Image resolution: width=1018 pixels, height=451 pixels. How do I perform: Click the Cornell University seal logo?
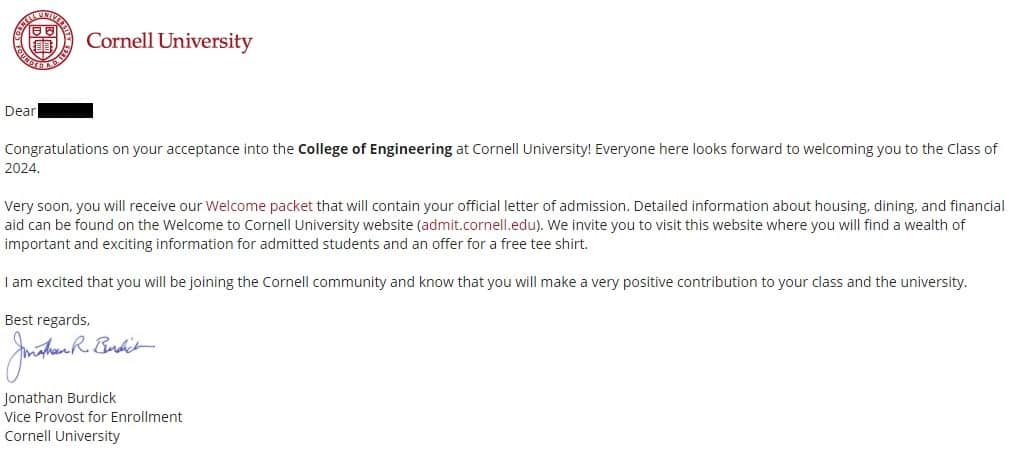coord(43,40)
